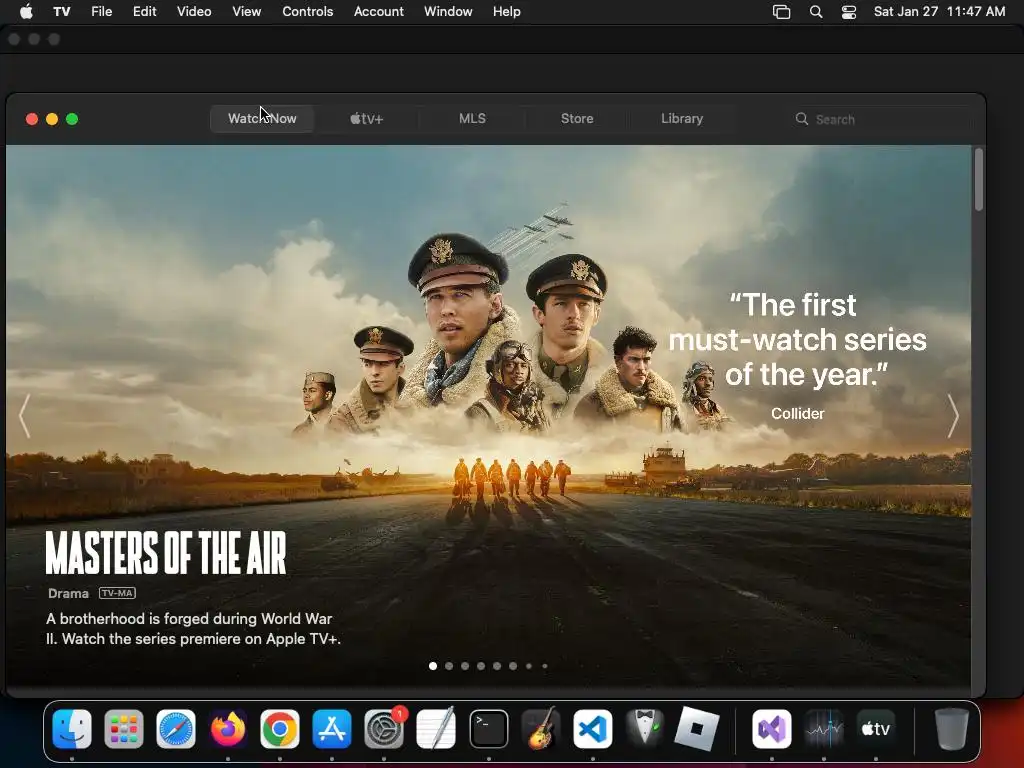Open the TV application menu
The height and width of the screenshot is (768, 1024).
[61, 11]
